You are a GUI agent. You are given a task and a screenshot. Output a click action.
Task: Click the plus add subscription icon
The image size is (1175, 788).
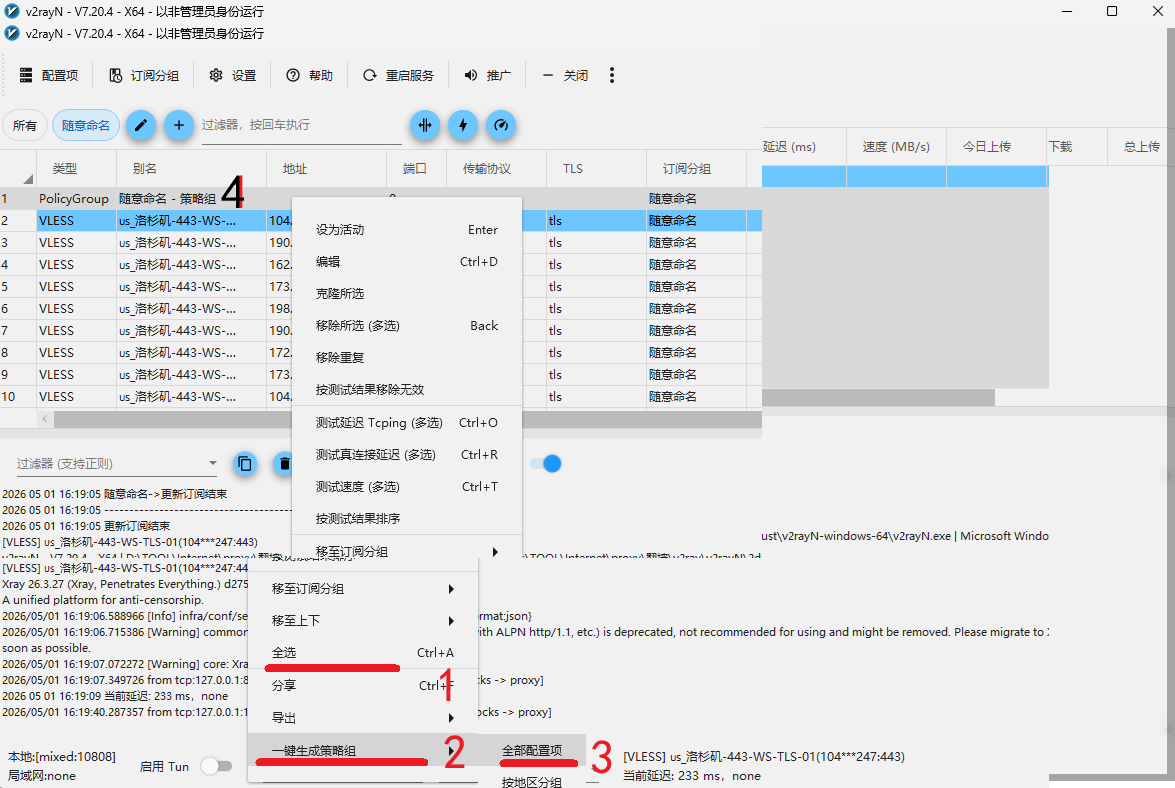coord(178,125)
